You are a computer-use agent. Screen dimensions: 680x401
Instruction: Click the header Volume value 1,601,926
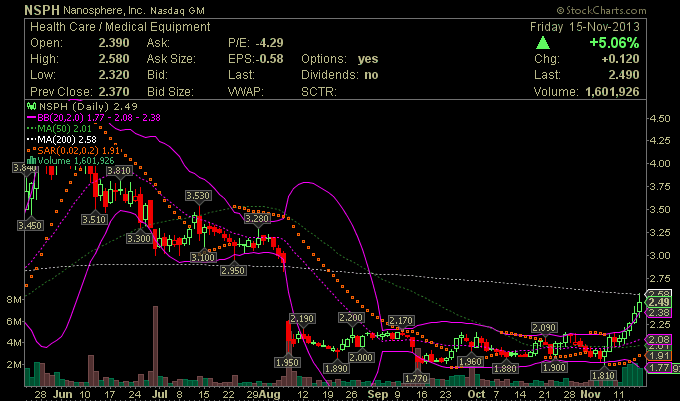612,91
